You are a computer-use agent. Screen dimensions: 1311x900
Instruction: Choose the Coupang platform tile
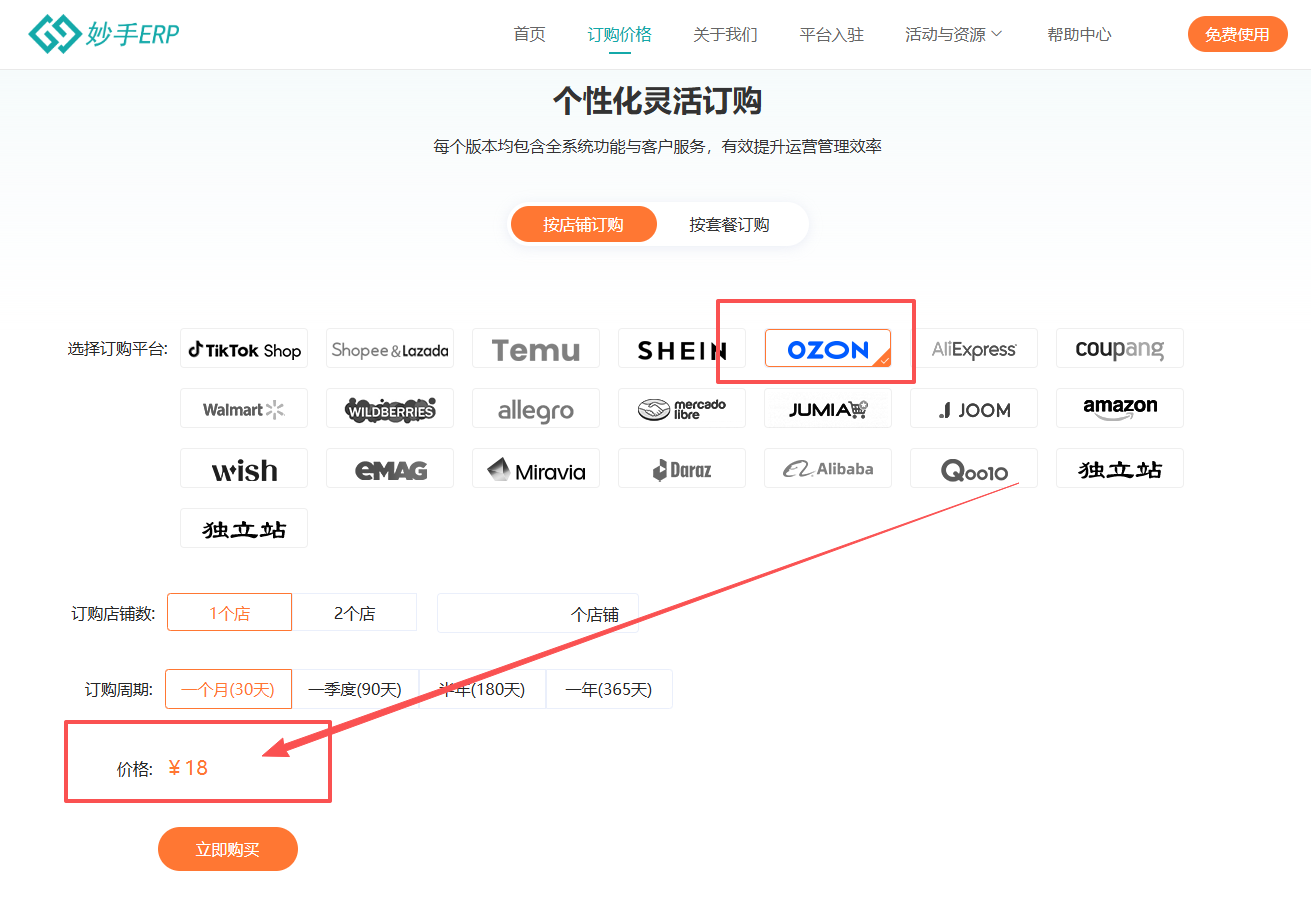click(1119, 349)
